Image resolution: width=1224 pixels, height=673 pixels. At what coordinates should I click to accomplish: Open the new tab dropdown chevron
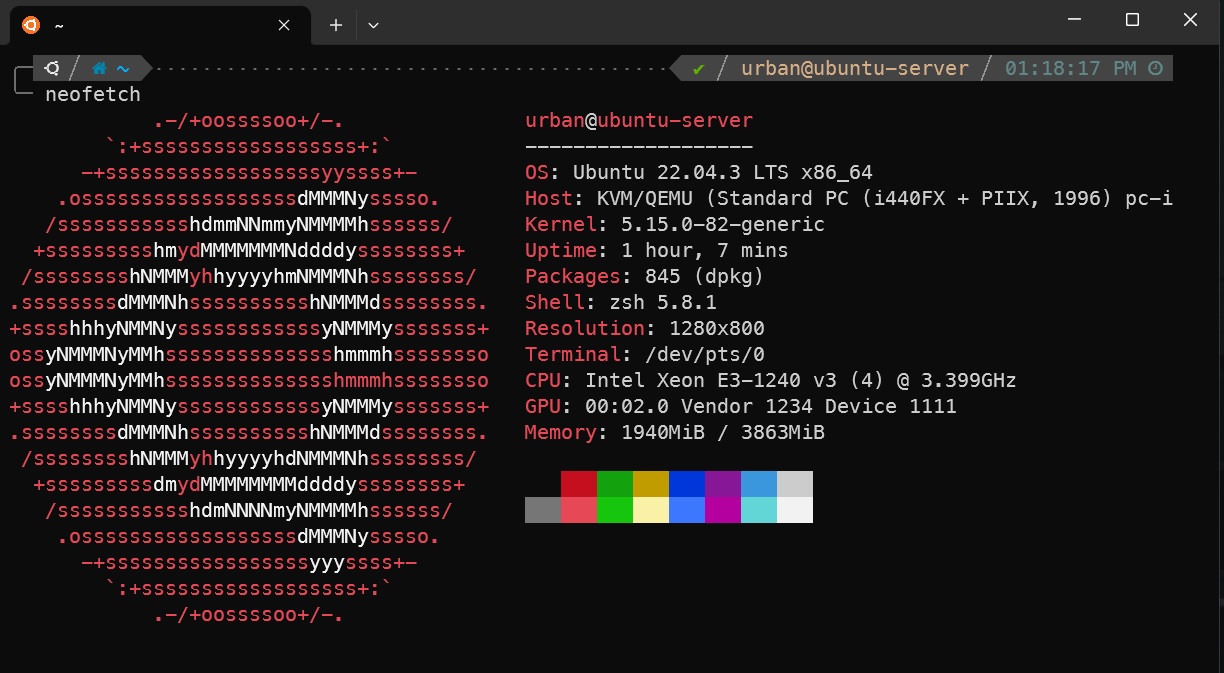[x=373, y=25]
